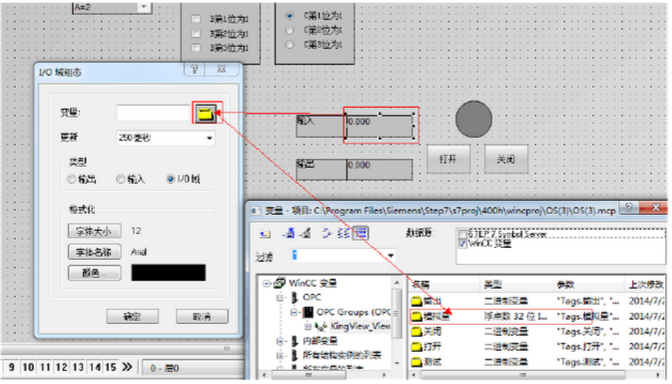This screenshot has width=672, height=384.
Task: Tick the B第2位为1 checkbox on canvas
Action: point(195,33)
